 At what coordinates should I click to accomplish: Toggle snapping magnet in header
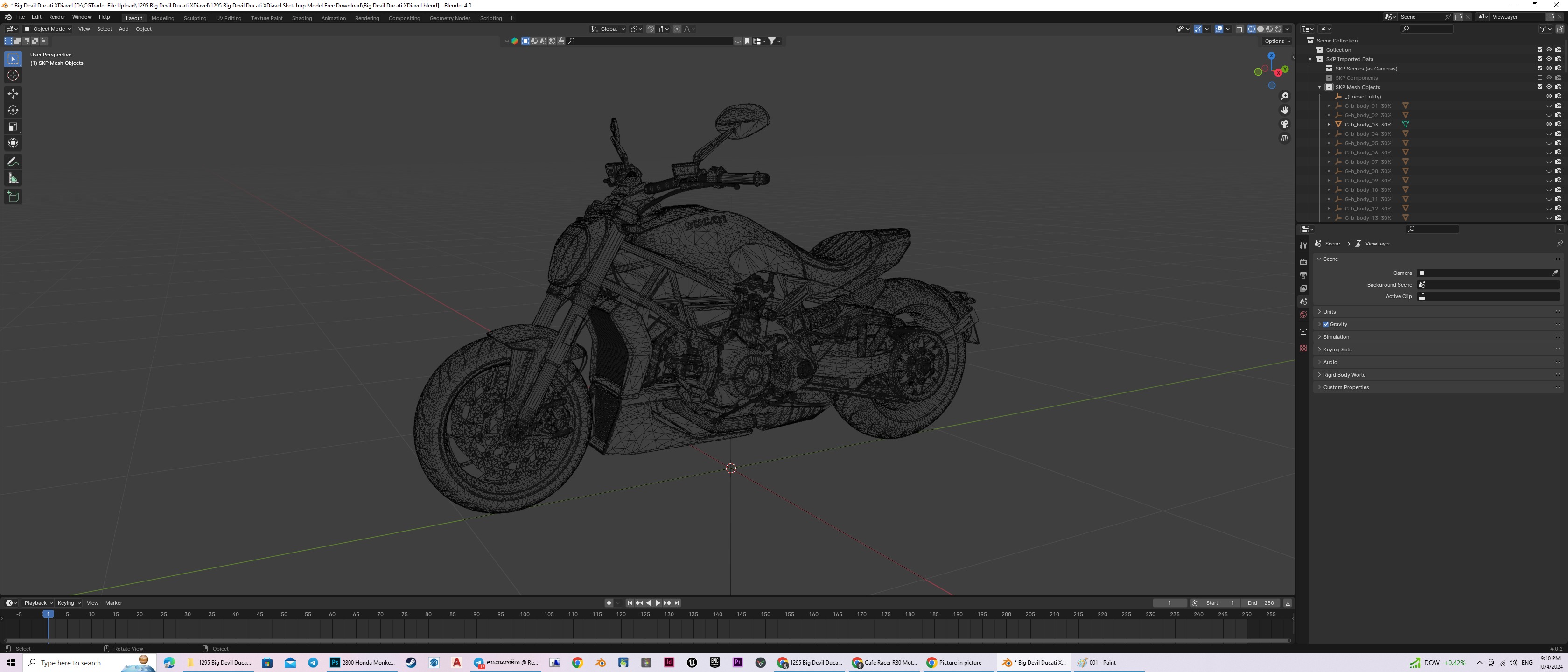pyautogui.click(x=650, y=28)
